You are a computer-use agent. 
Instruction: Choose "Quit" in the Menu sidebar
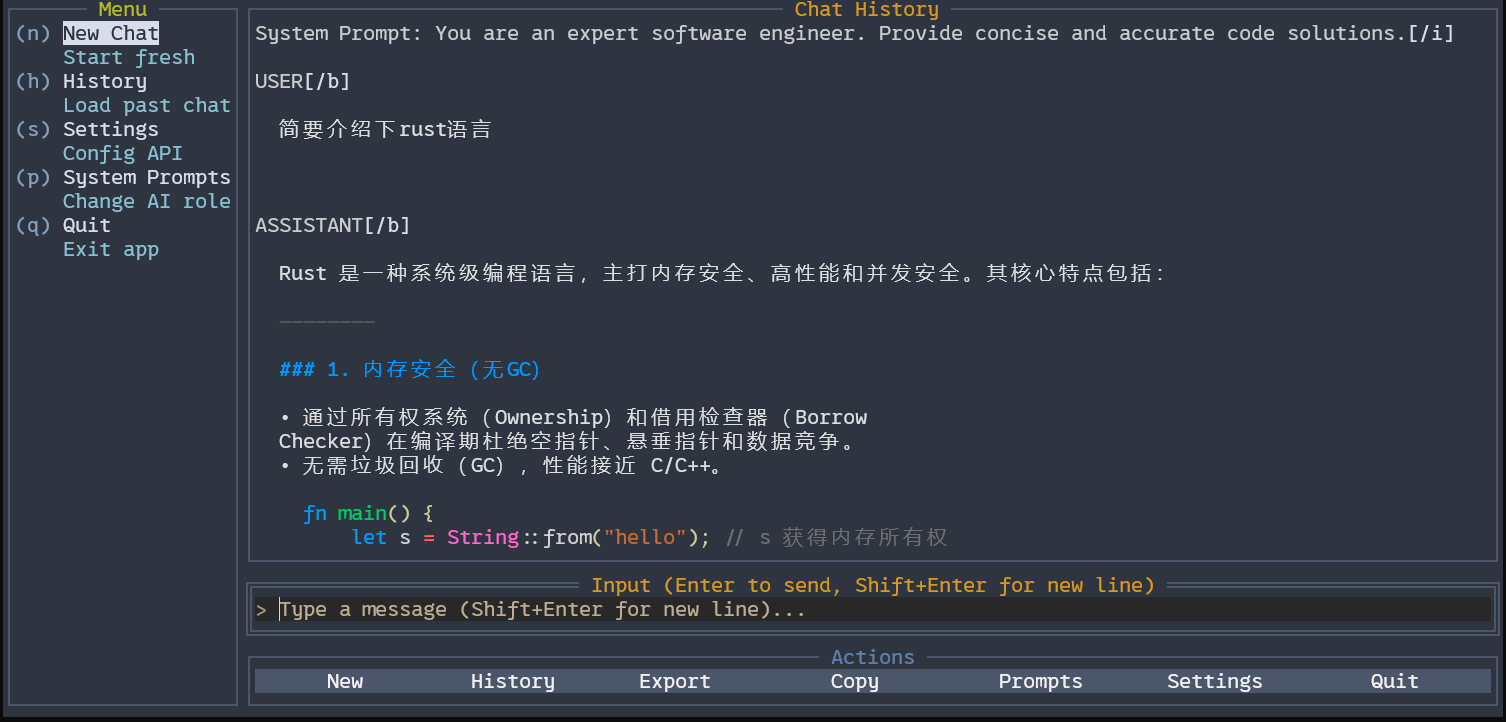86,225
